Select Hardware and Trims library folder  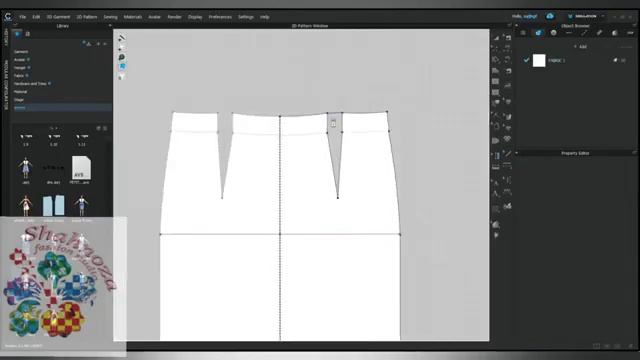[x=30, y=84]
